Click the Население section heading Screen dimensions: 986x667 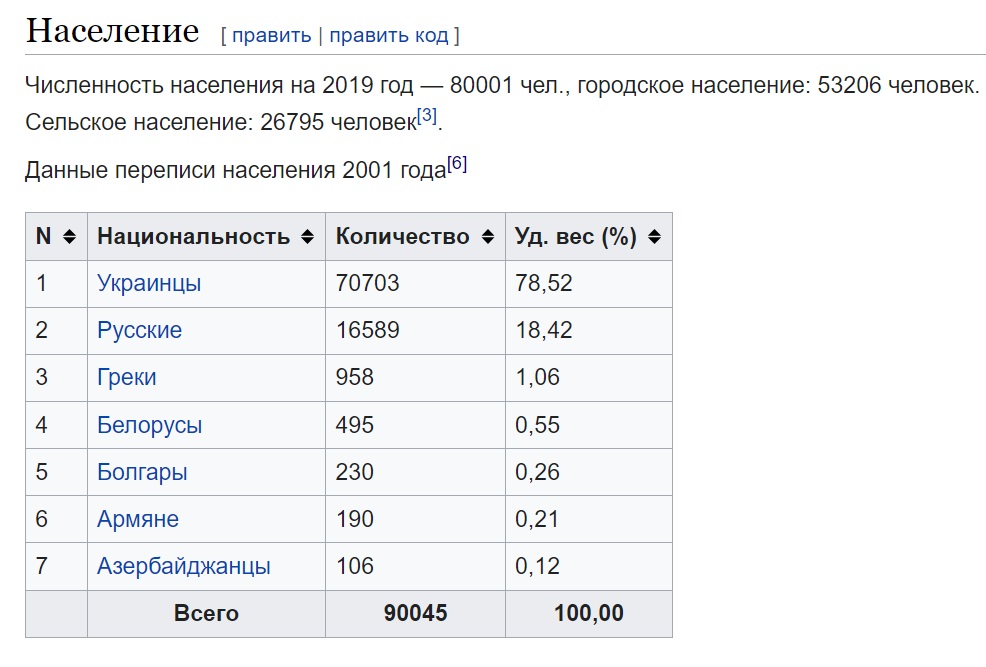pos(113,30)
